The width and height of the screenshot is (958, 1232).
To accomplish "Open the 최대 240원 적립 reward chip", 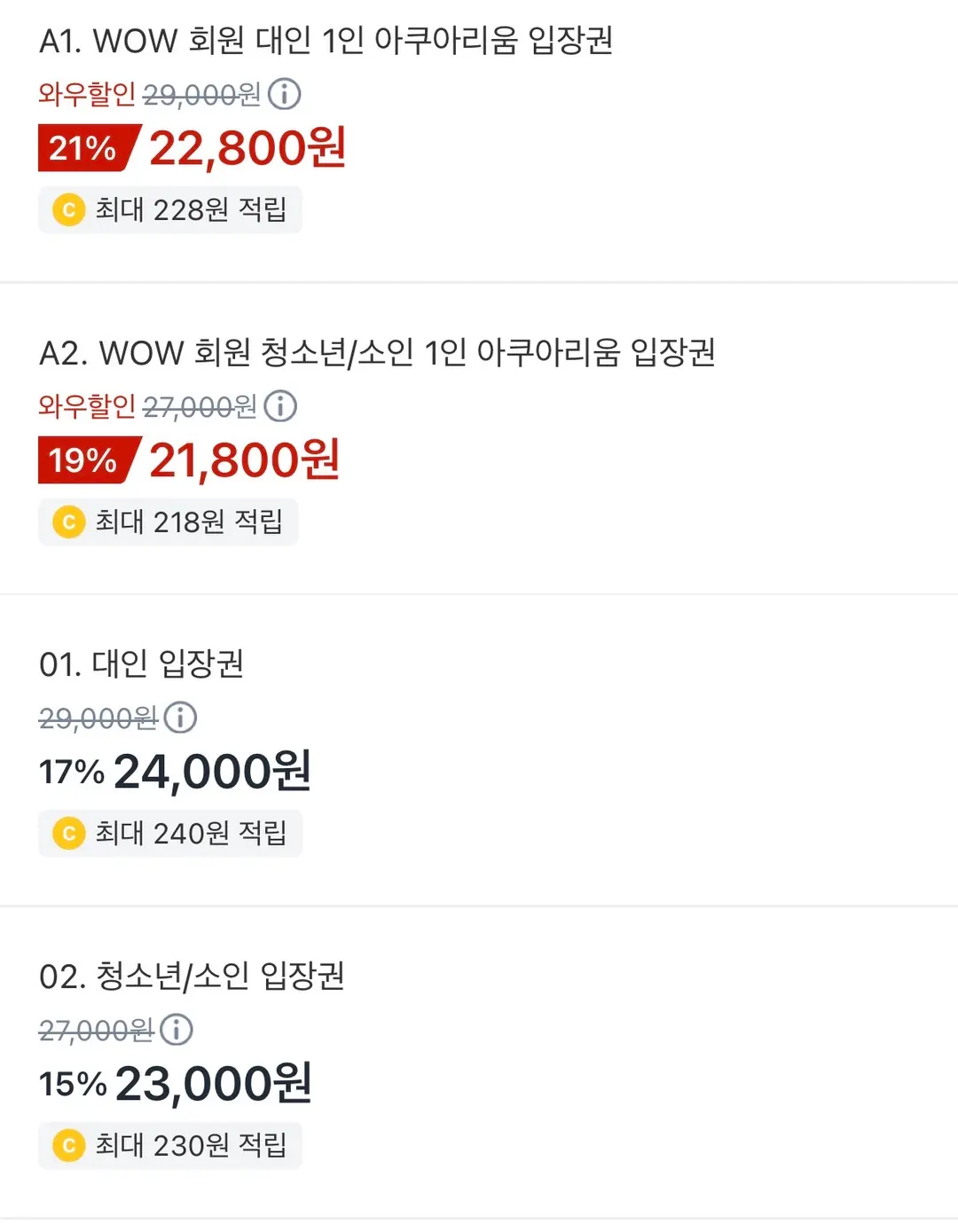I will pos(170,834).
